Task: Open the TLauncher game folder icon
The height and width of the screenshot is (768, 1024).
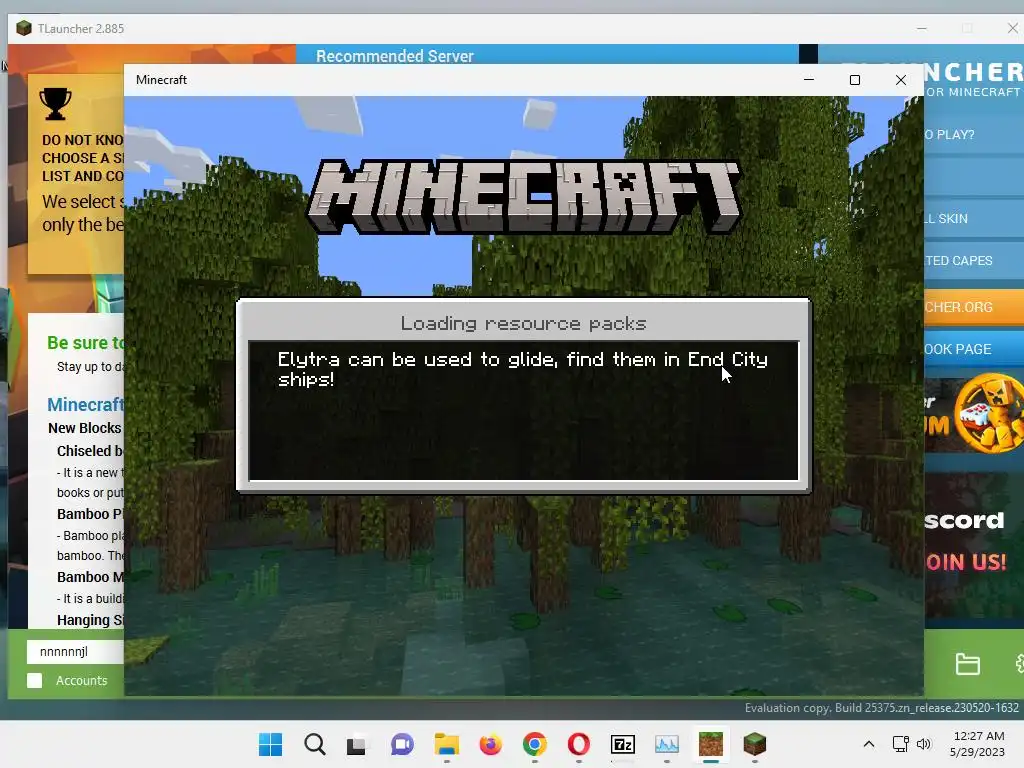Action: coord(967,664)
